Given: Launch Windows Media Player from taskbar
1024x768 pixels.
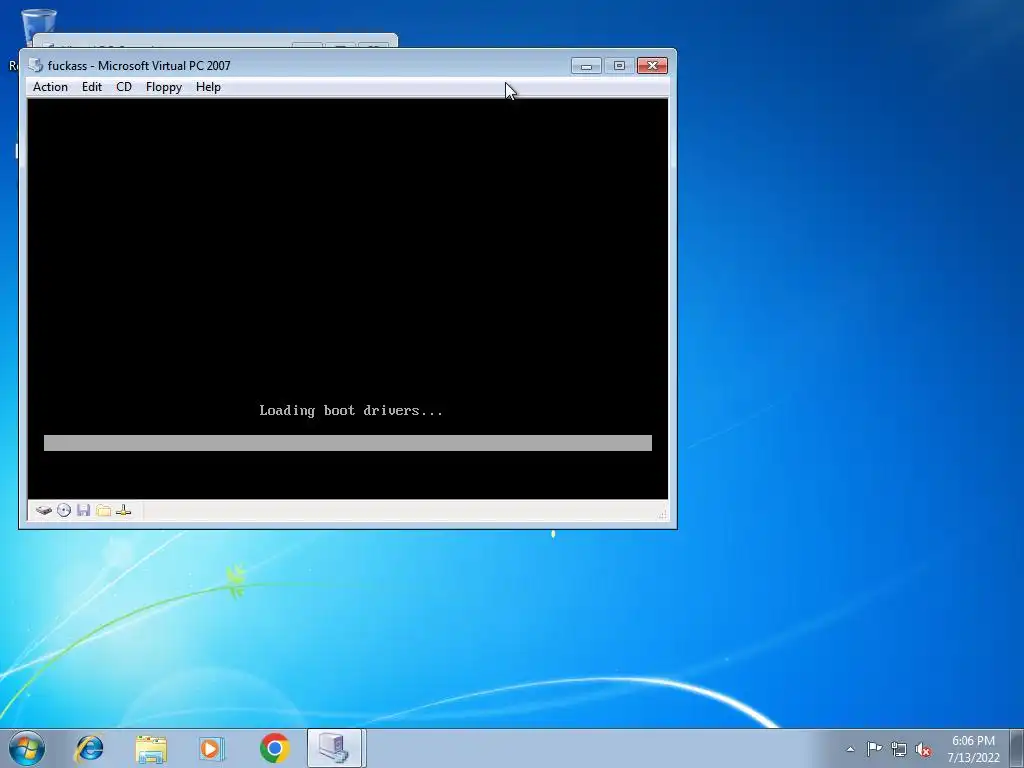Looking at the screenshot, I should coord(212,748).
